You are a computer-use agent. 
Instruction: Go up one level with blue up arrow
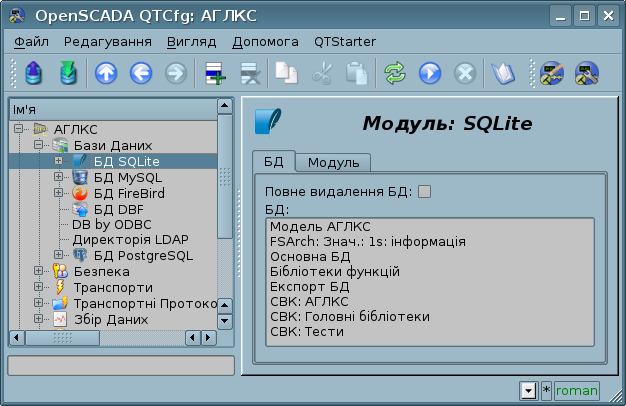coord(105,73)
